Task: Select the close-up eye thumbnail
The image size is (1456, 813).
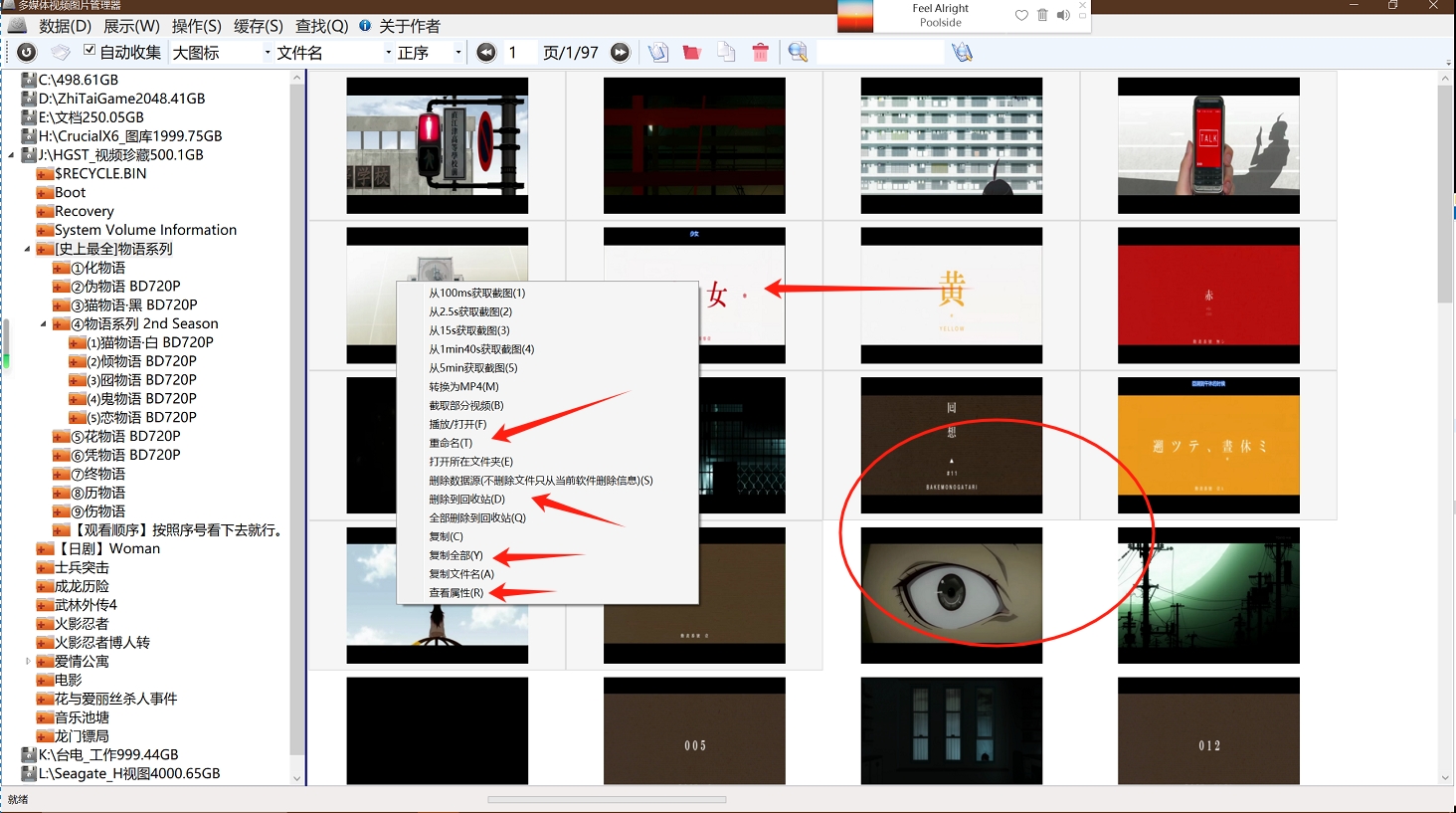Action: coord(952,595)
